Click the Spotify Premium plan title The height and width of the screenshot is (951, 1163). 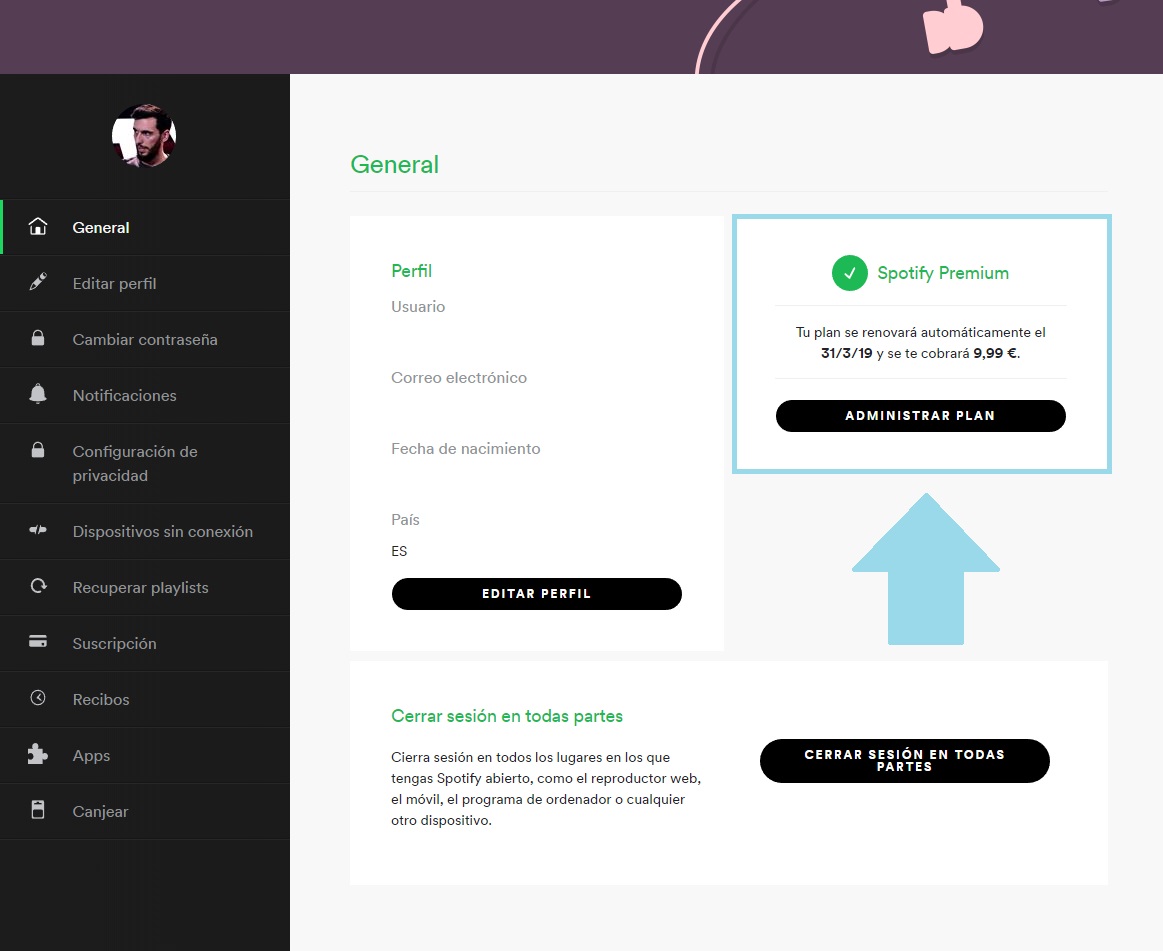click(943, 273)
